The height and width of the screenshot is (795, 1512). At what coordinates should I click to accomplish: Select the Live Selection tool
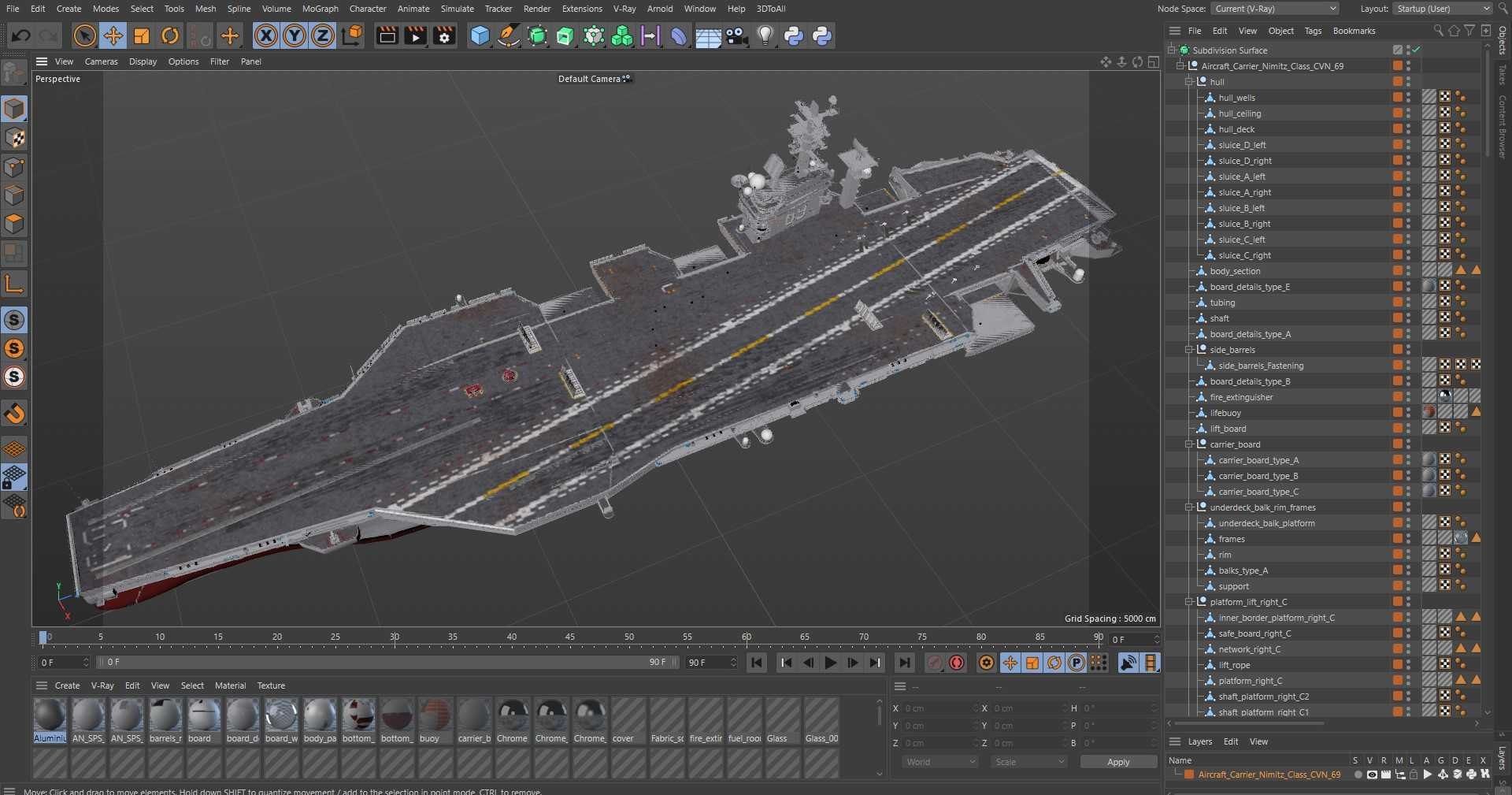85,35
